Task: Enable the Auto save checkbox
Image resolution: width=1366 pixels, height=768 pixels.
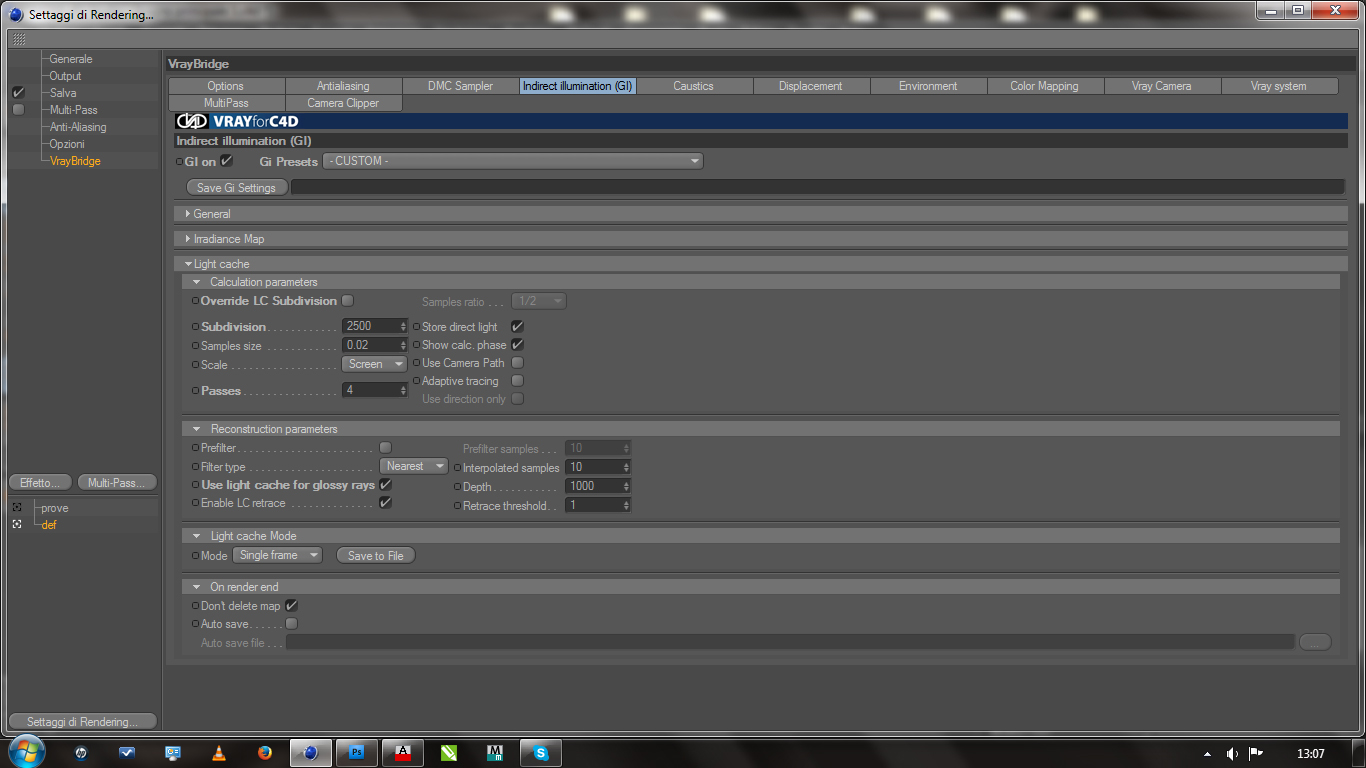Action: click(292, 624)
